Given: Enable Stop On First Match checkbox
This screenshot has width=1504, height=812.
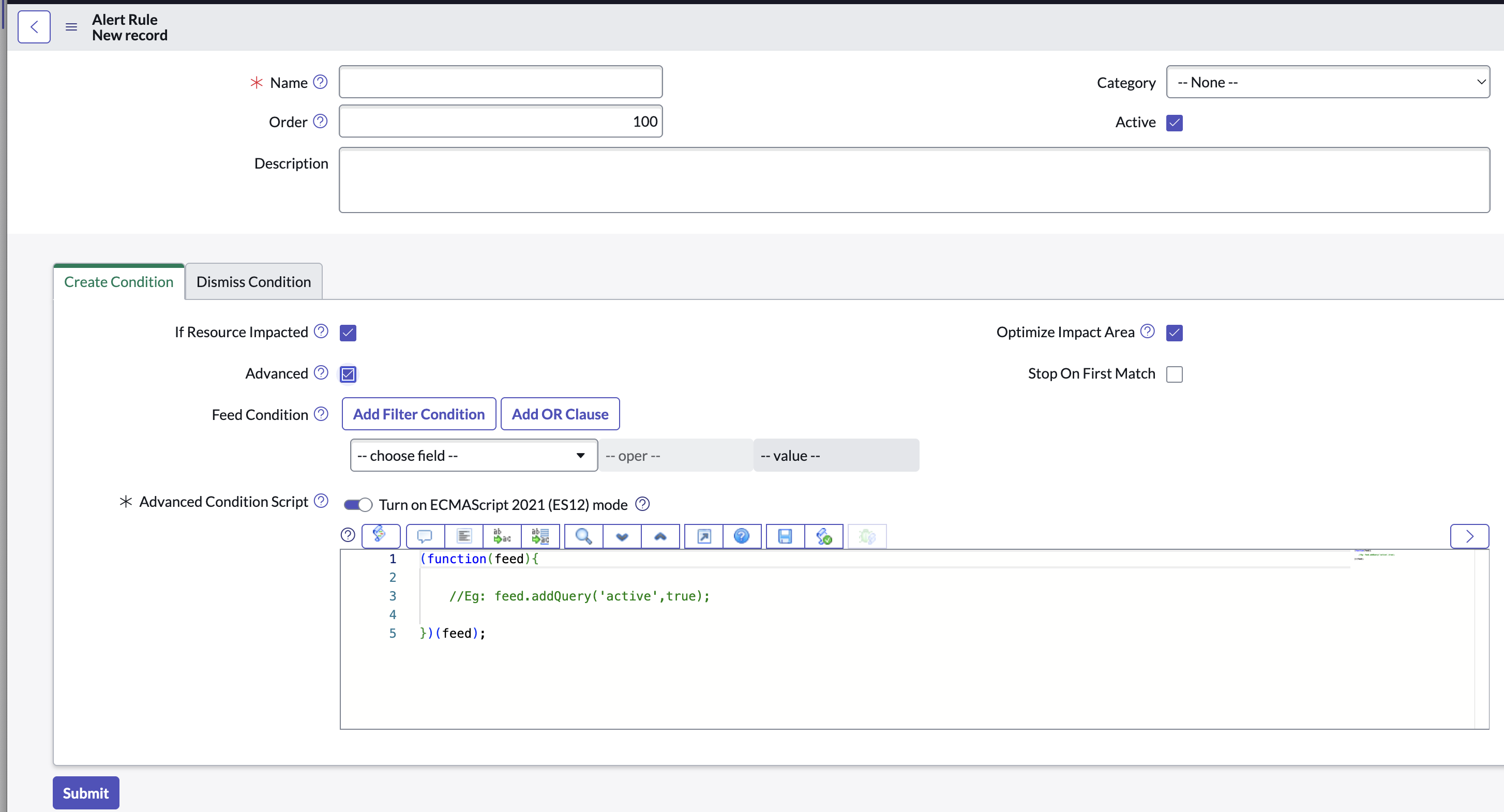Looking at the screenshot, I should [x=1174, y=374].
